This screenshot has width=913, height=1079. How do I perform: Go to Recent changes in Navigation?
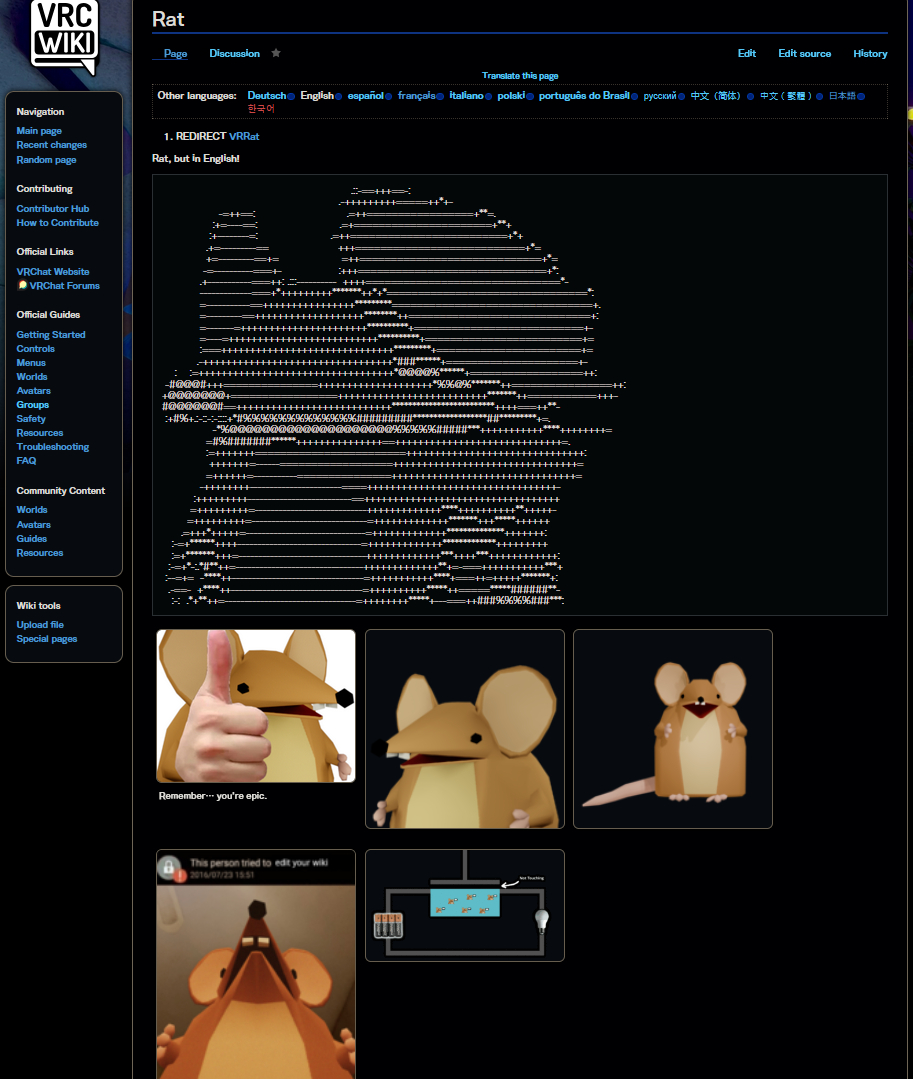(51, 145)
